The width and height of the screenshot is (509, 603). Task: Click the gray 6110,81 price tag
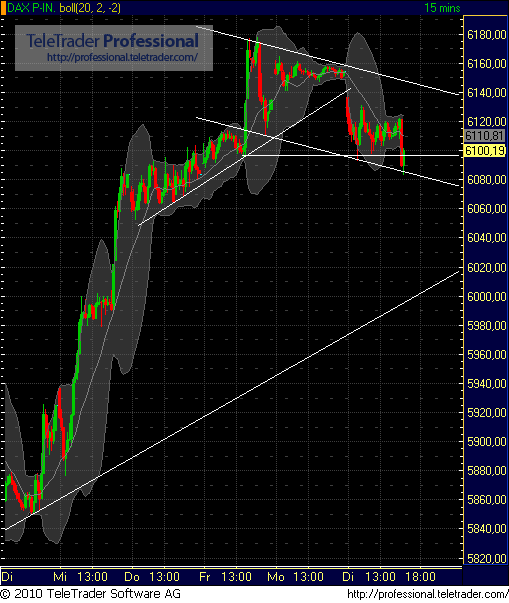tap(484, 136)
